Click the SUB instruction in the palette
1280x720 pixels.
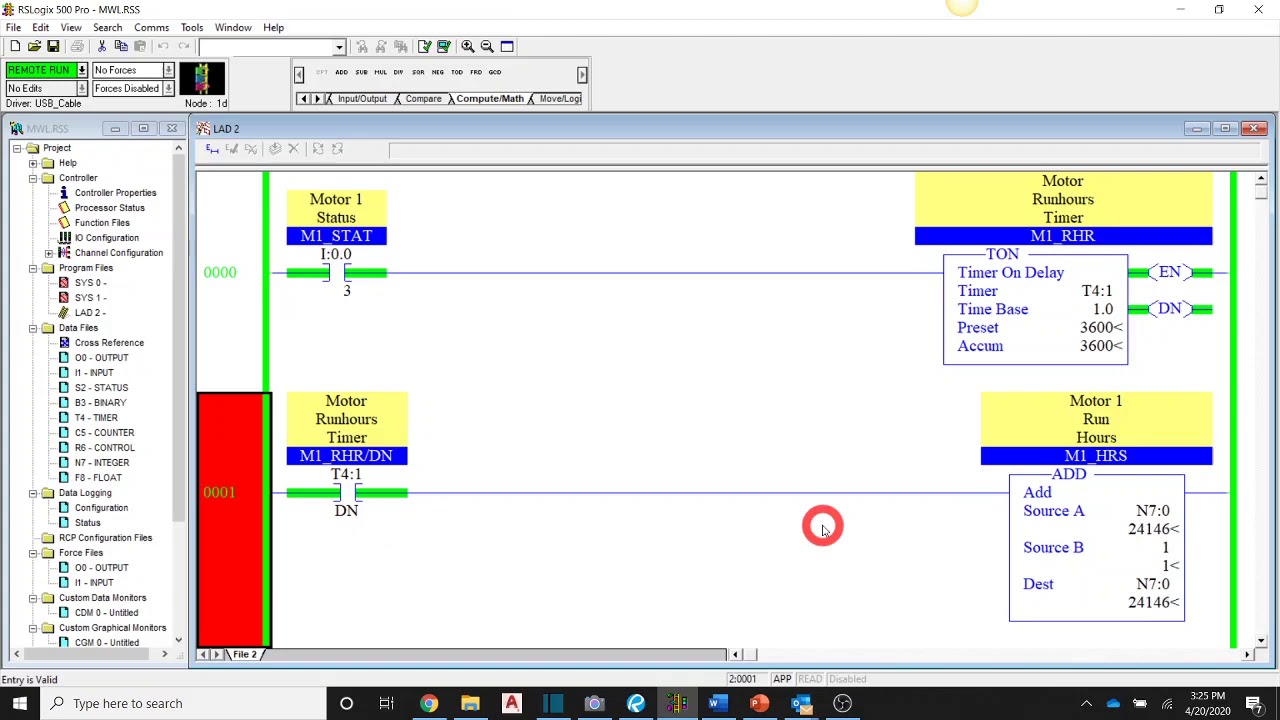(x=361, y=72)
